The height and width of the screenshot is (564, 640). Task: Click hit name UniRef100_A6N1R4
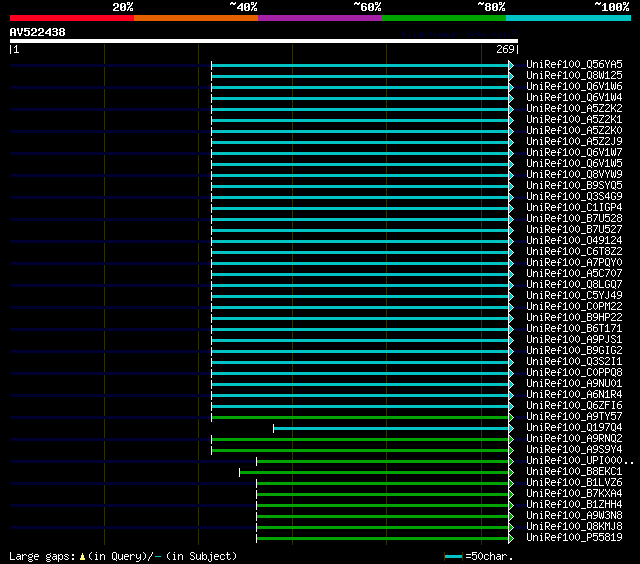point(574,395)
